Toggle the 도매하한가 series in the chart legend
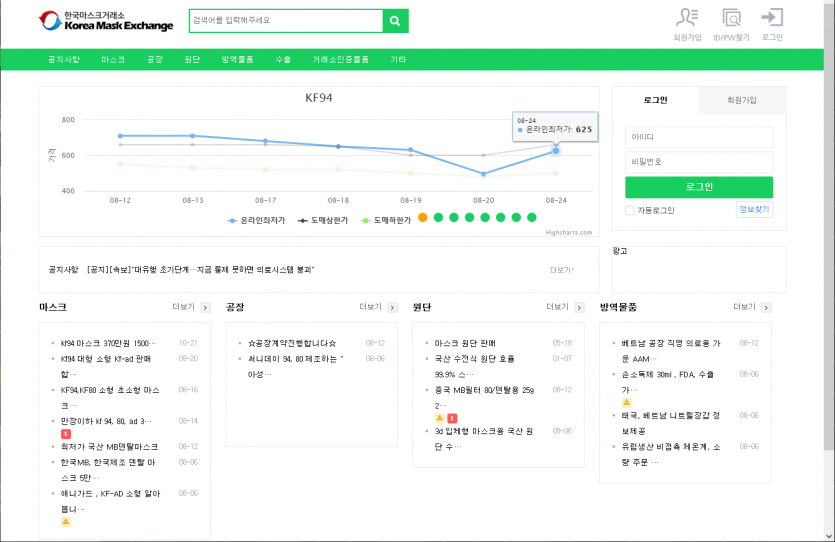 [385, 220]
